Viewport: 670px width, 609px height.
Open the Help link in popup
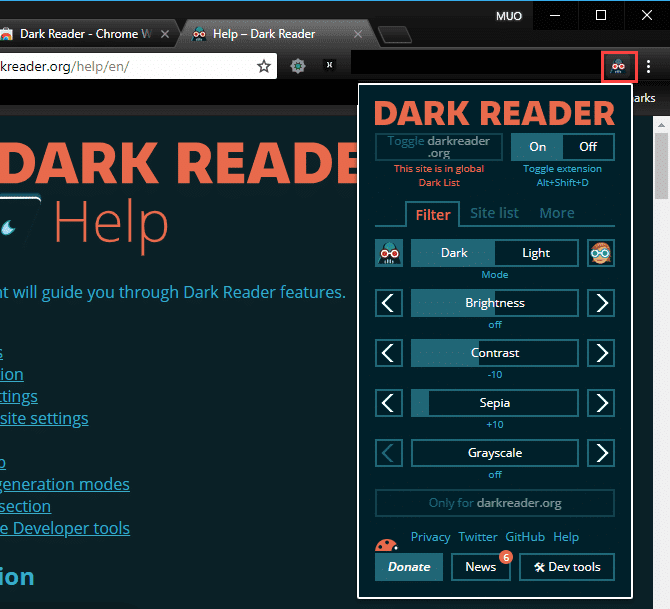click(x=566, y=537)
